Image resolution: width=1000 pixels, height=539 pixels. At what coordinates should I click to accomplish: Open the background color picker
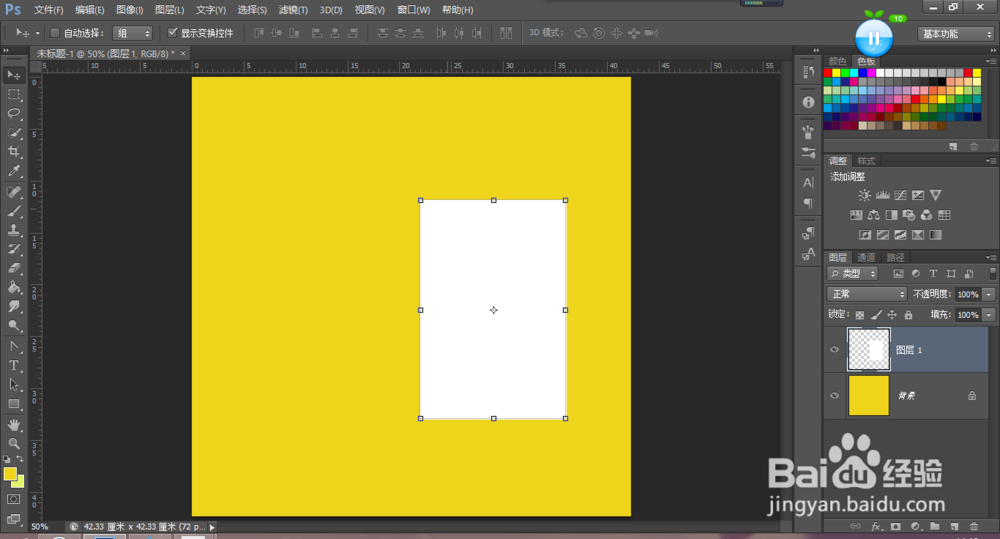coord(20,484)
